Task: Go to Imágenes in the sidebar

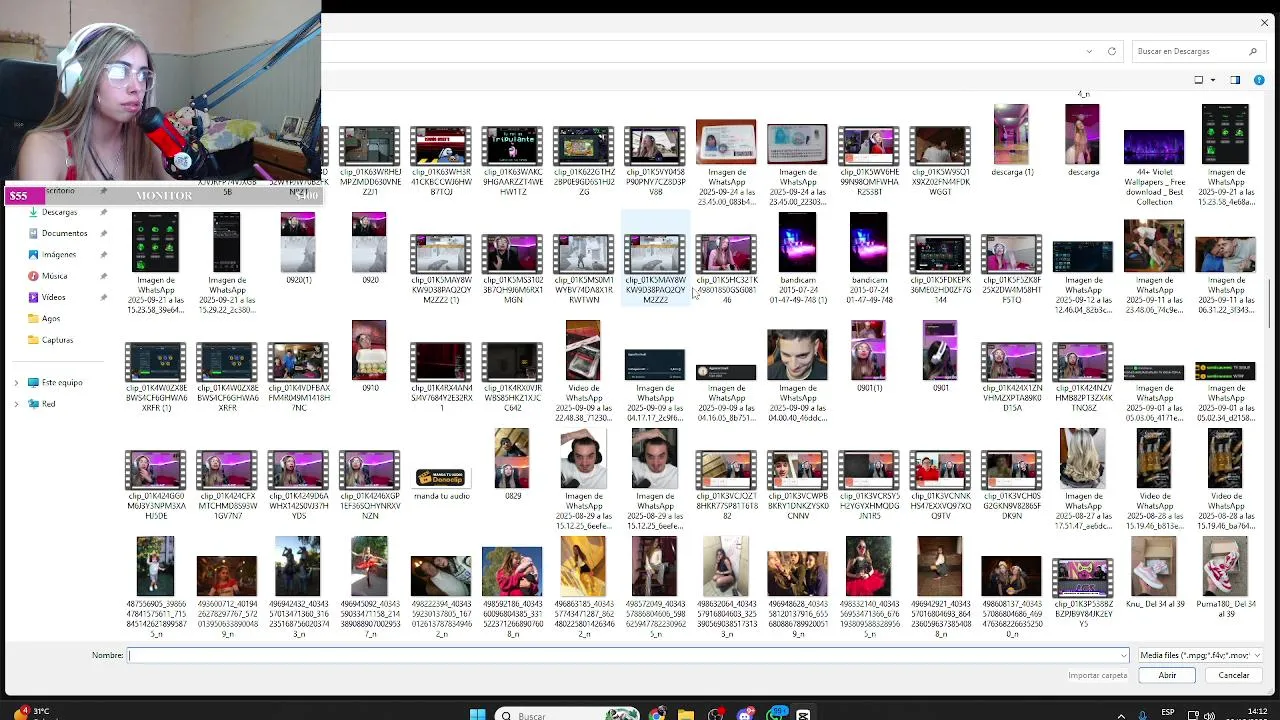Action: coord(59,255)
